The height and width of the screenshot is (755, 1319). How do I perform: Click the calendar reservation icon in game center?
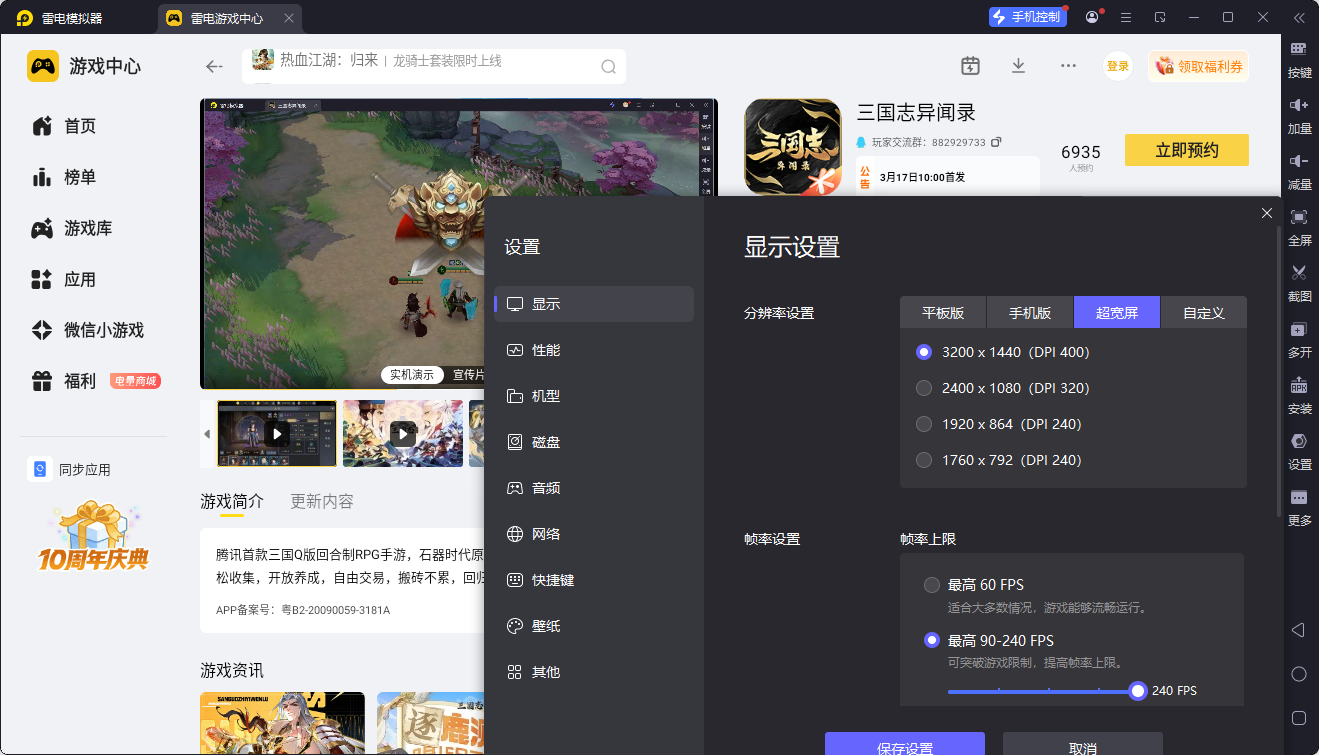click(x=970, y=66)
